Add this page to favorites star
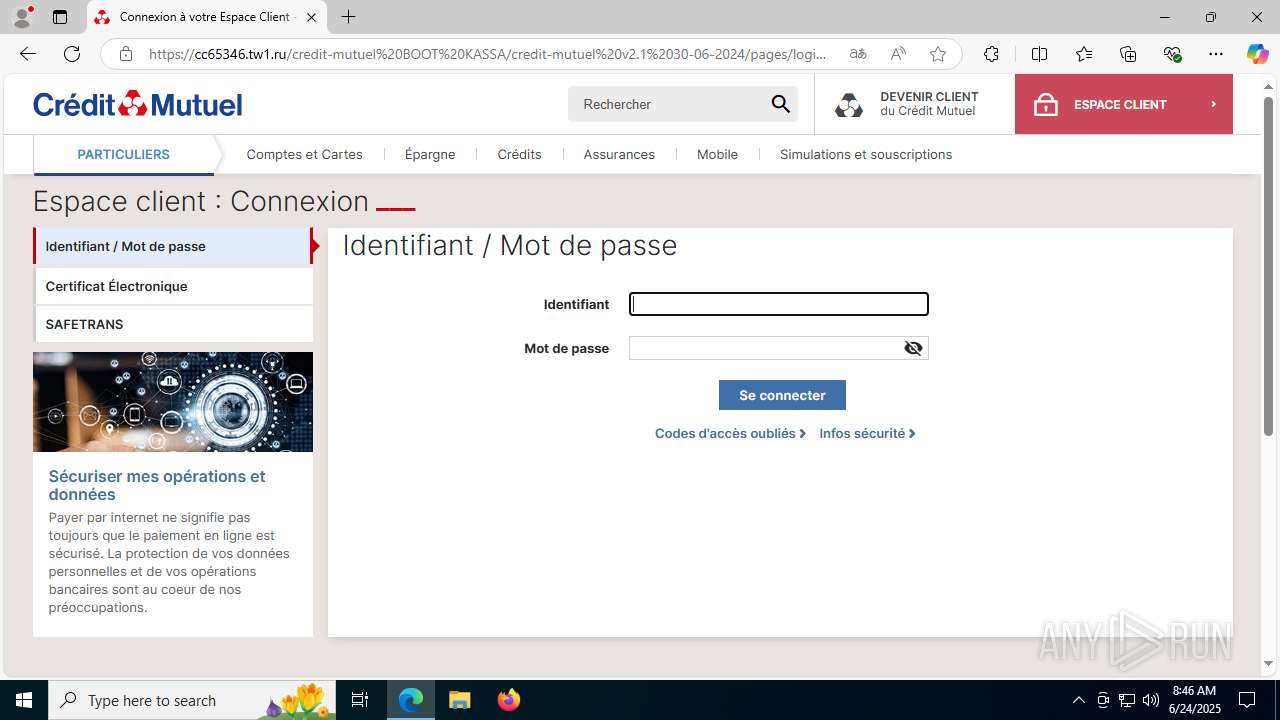1280x720 pixels. coord(938,54)
